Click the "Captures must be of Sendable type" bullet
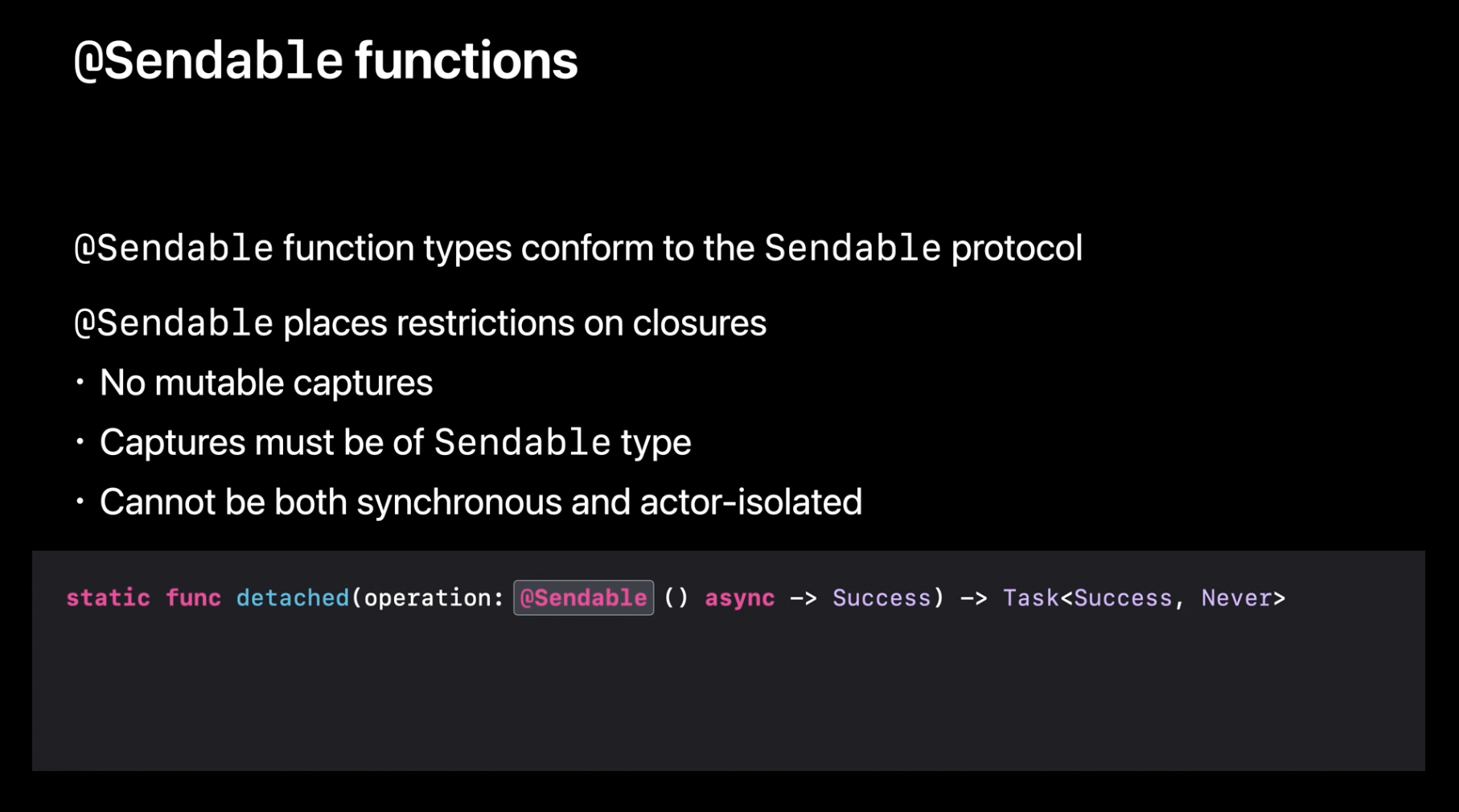The height and width of the screenshot is (812, 1459). (x=394, y=442)
